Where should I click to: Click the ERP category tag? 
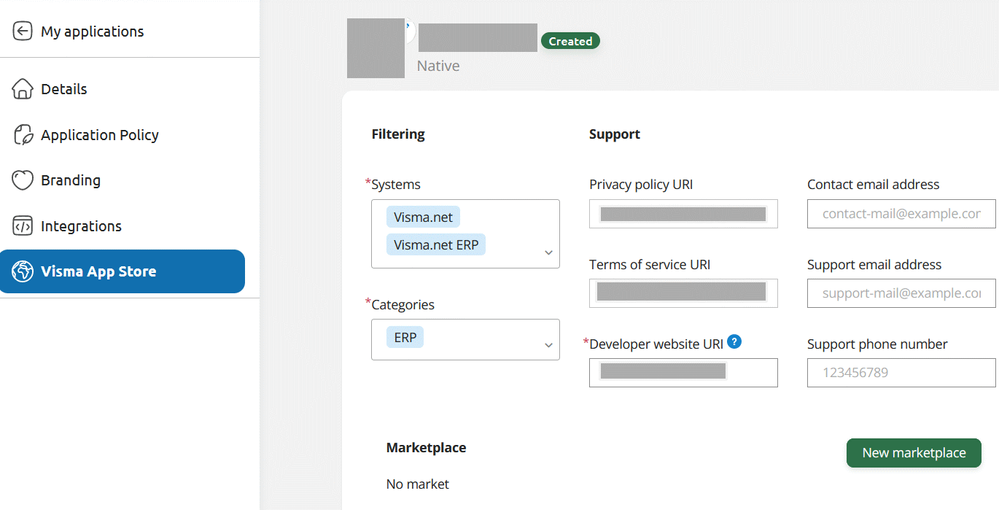[405, 337]
